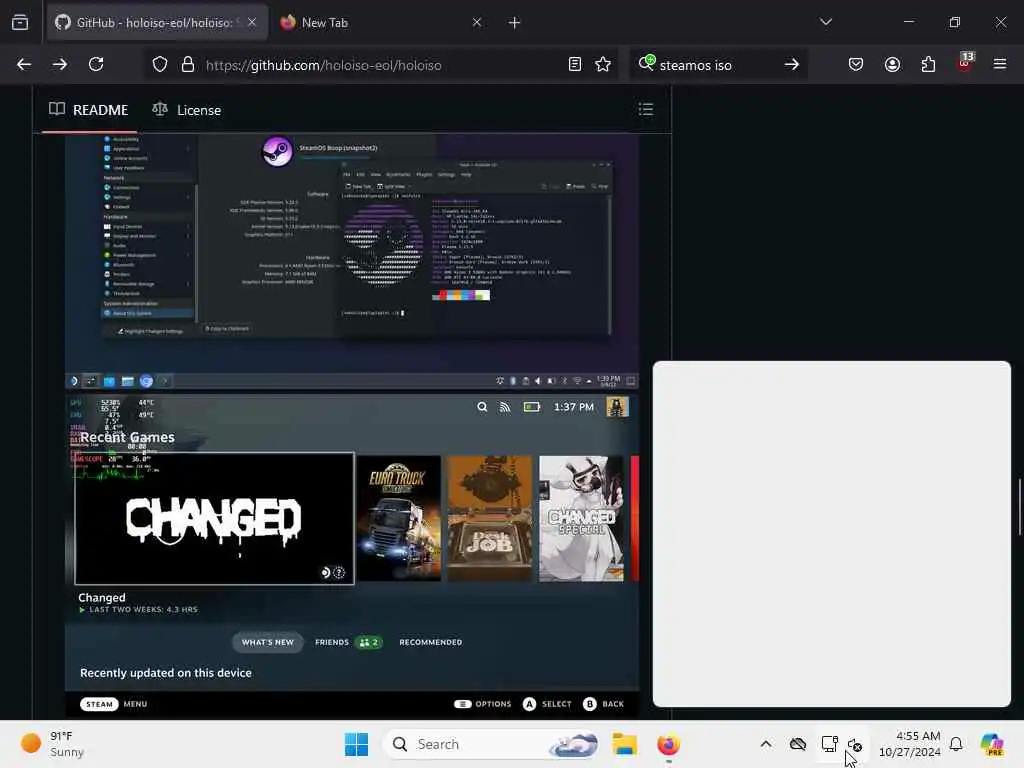
Task: Reload the current GitHub page
Action: pyautogui.click(x=96, y=64)
